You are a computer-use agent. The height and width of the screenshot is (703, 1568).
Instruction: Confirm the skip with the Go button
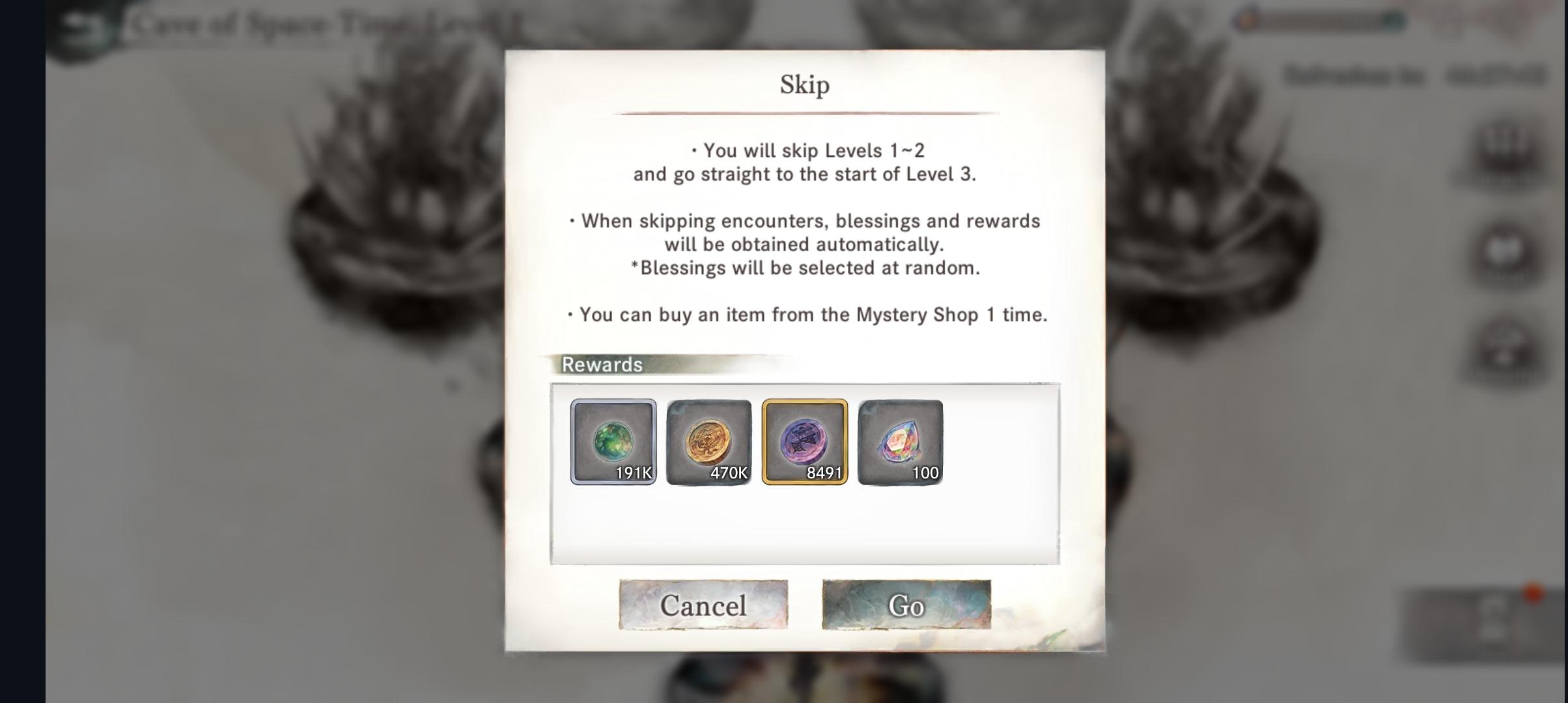tap(906, 605)
